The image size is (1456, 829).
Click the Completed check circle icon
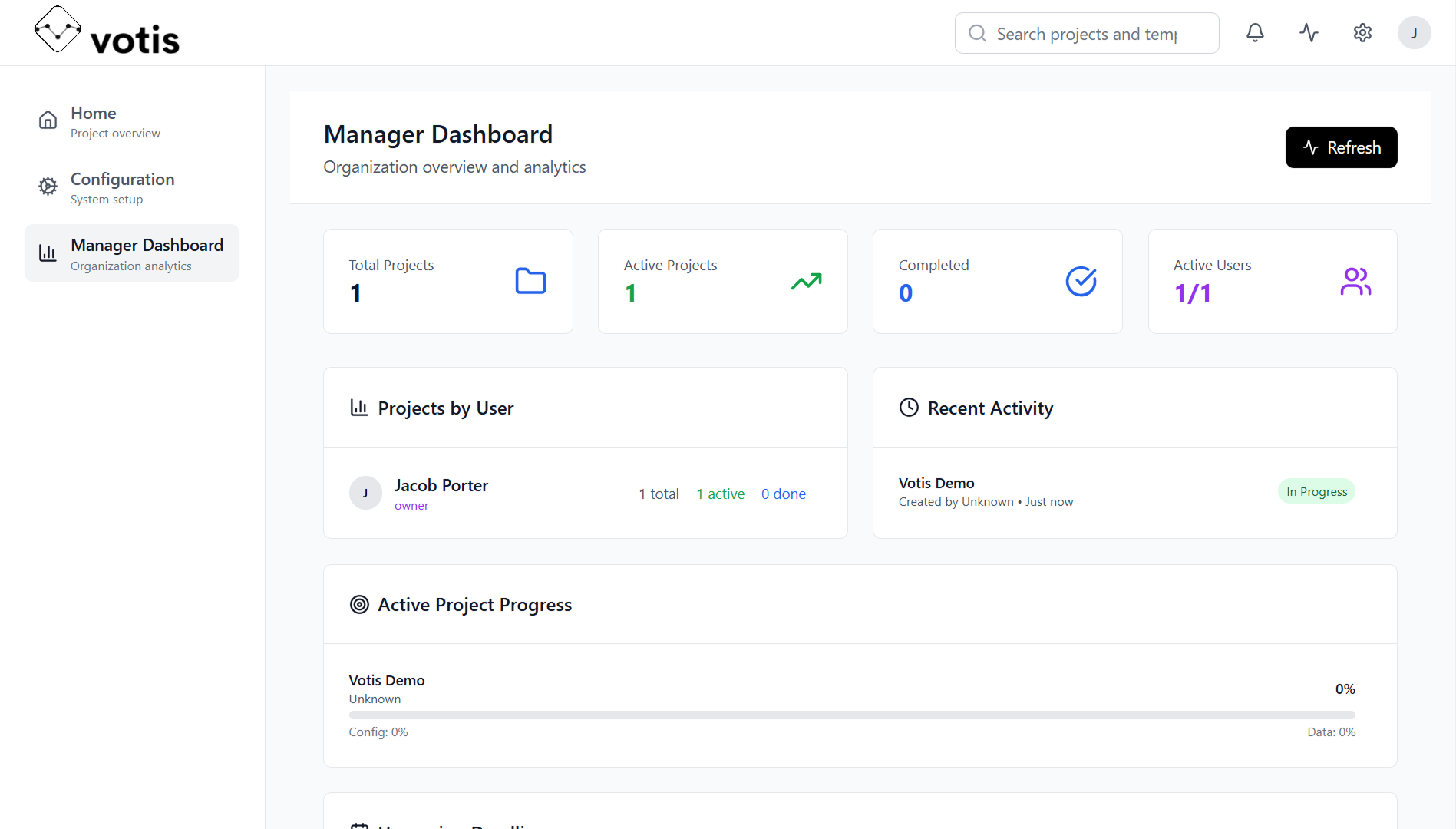pos(1081,281)
